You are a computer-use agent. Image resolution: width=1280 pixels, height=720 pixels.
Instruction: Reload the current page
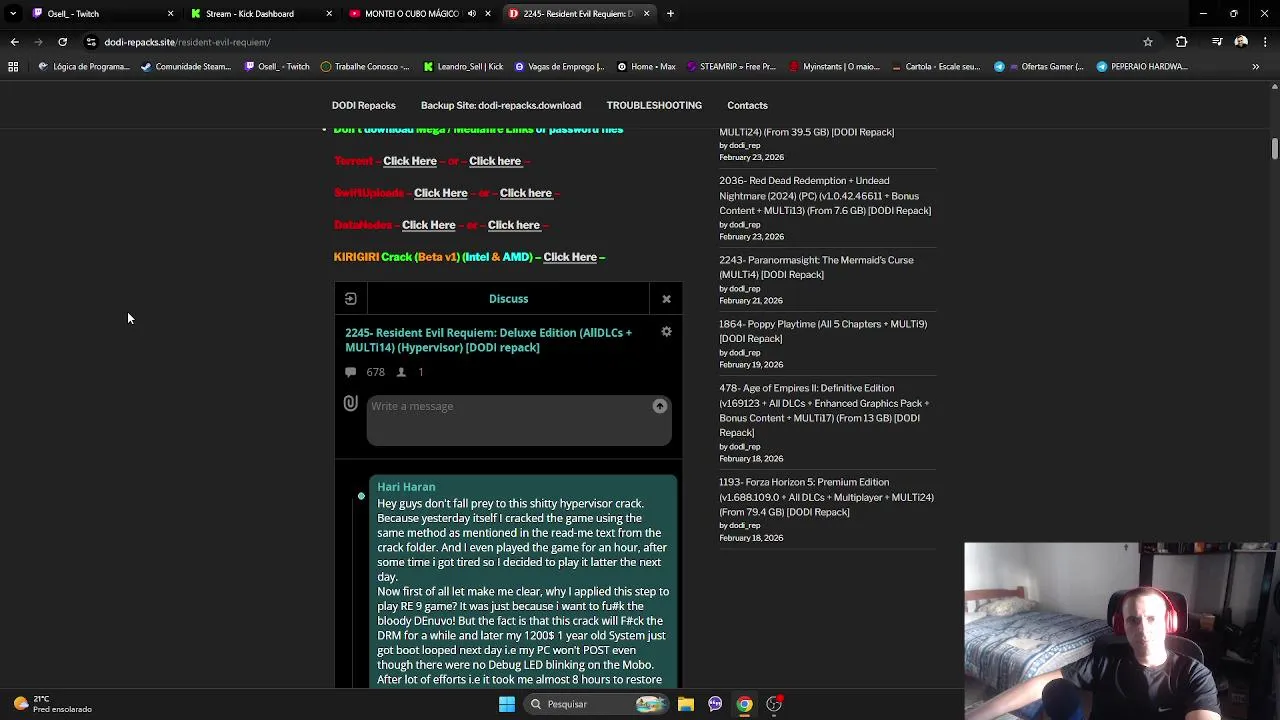[x=62, y=42]
